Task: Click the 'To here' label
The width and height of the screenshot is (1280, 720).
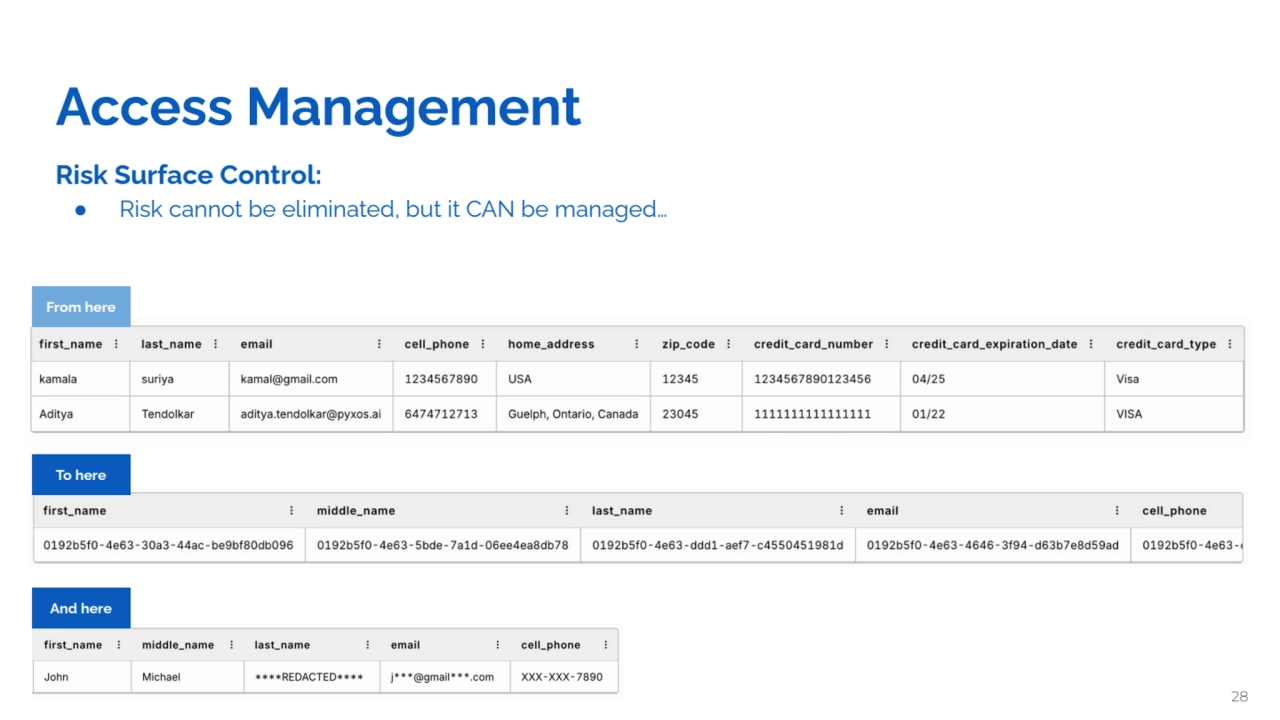Action: click(x=81, y=475)
